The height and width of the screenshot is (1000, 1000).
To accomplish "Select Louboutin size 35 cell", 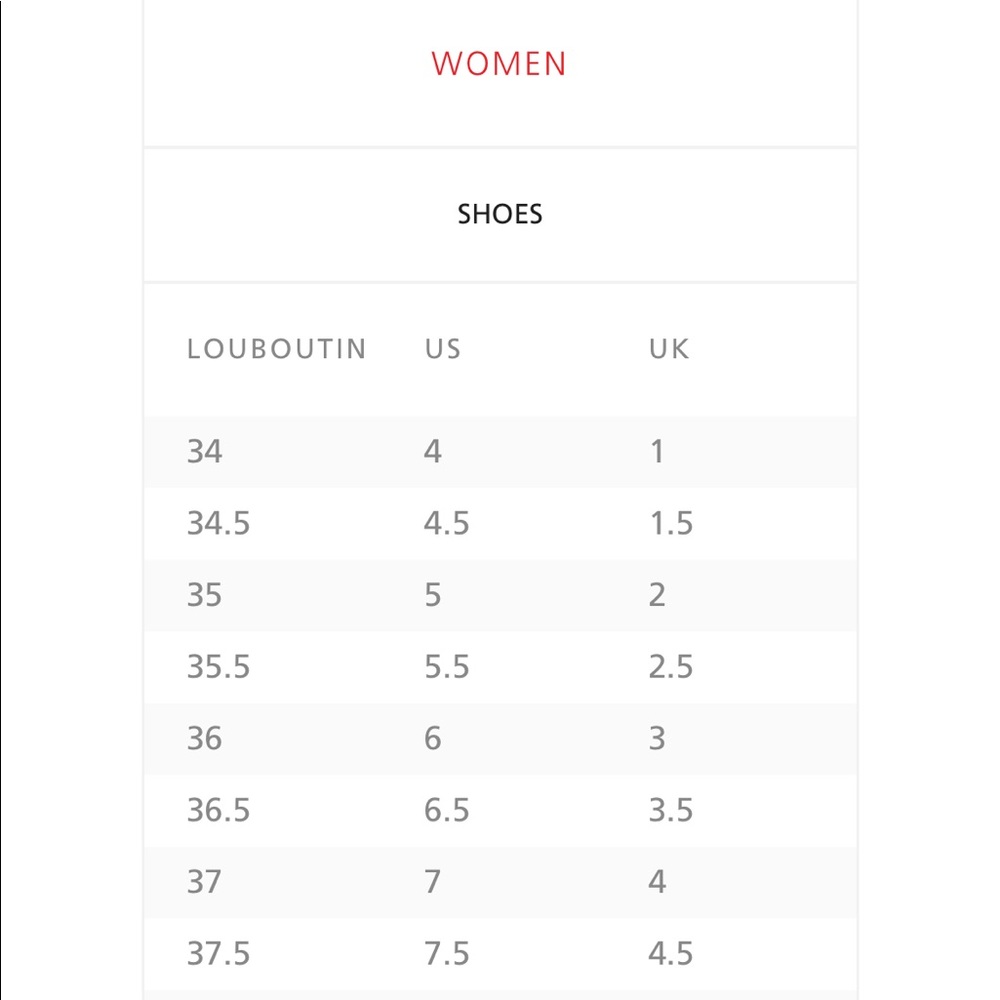I will point(205,595).
